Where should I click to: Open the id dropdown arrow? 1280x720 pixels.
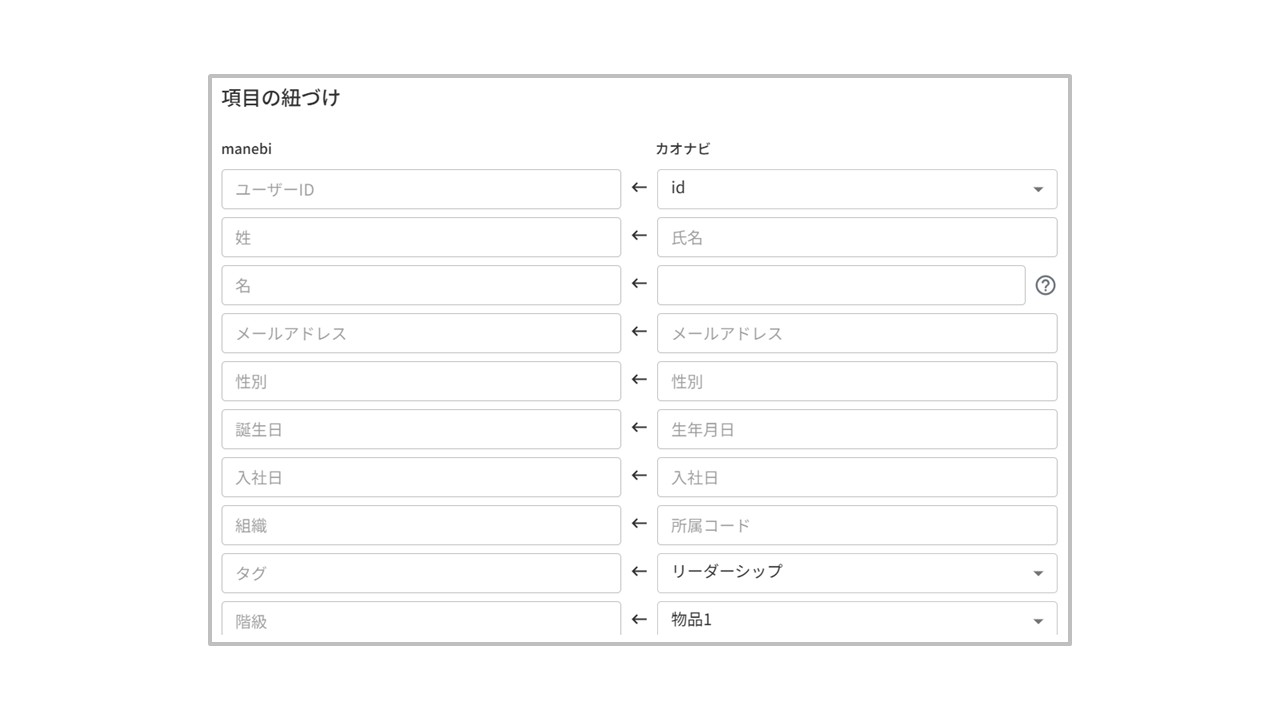click(1037, 189)
